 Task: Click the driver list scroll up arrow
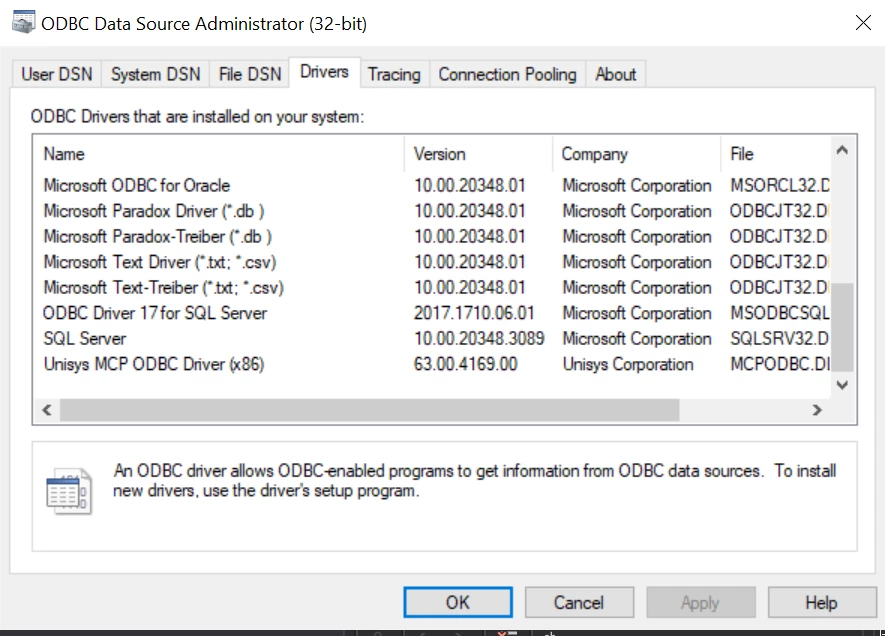[842, 150]
